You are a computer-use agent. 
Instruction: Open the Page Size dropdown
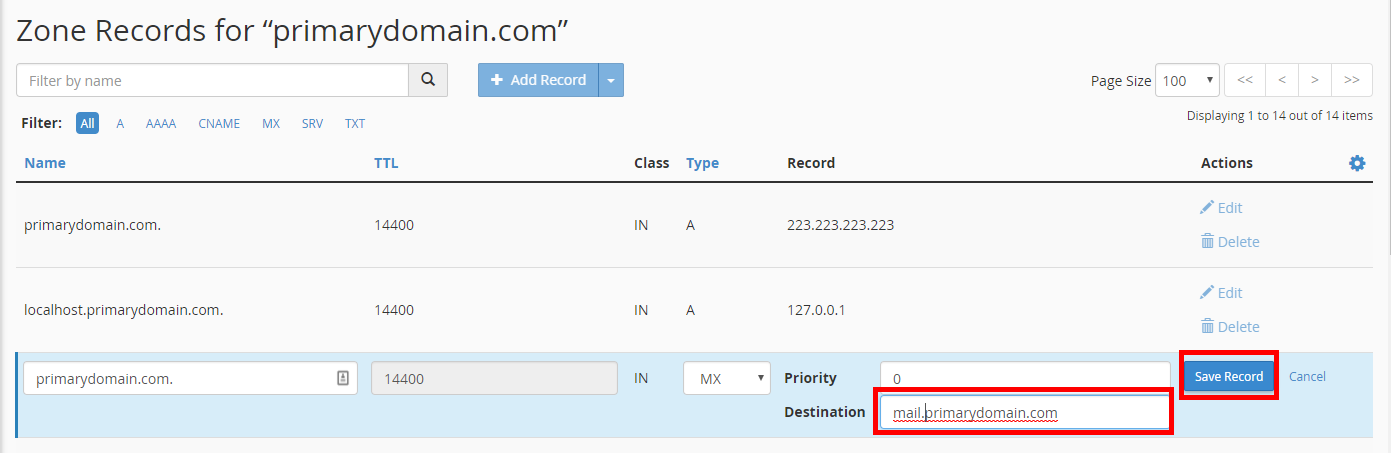pos(1187,80)
